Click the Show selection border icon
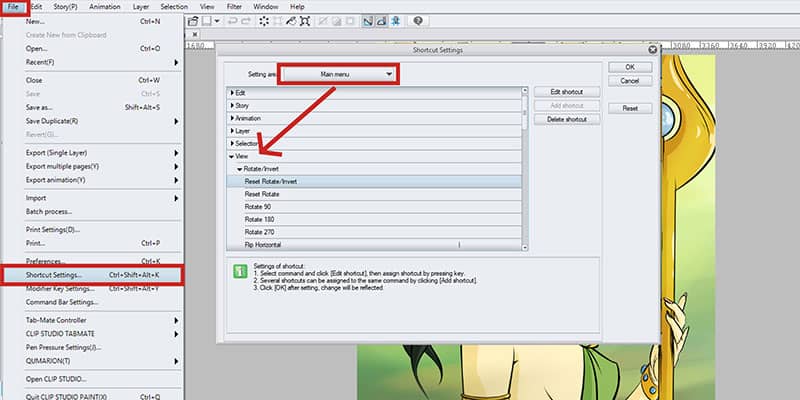Image resolution: width=800 pixels, height=400 pixels. point(350,21)
